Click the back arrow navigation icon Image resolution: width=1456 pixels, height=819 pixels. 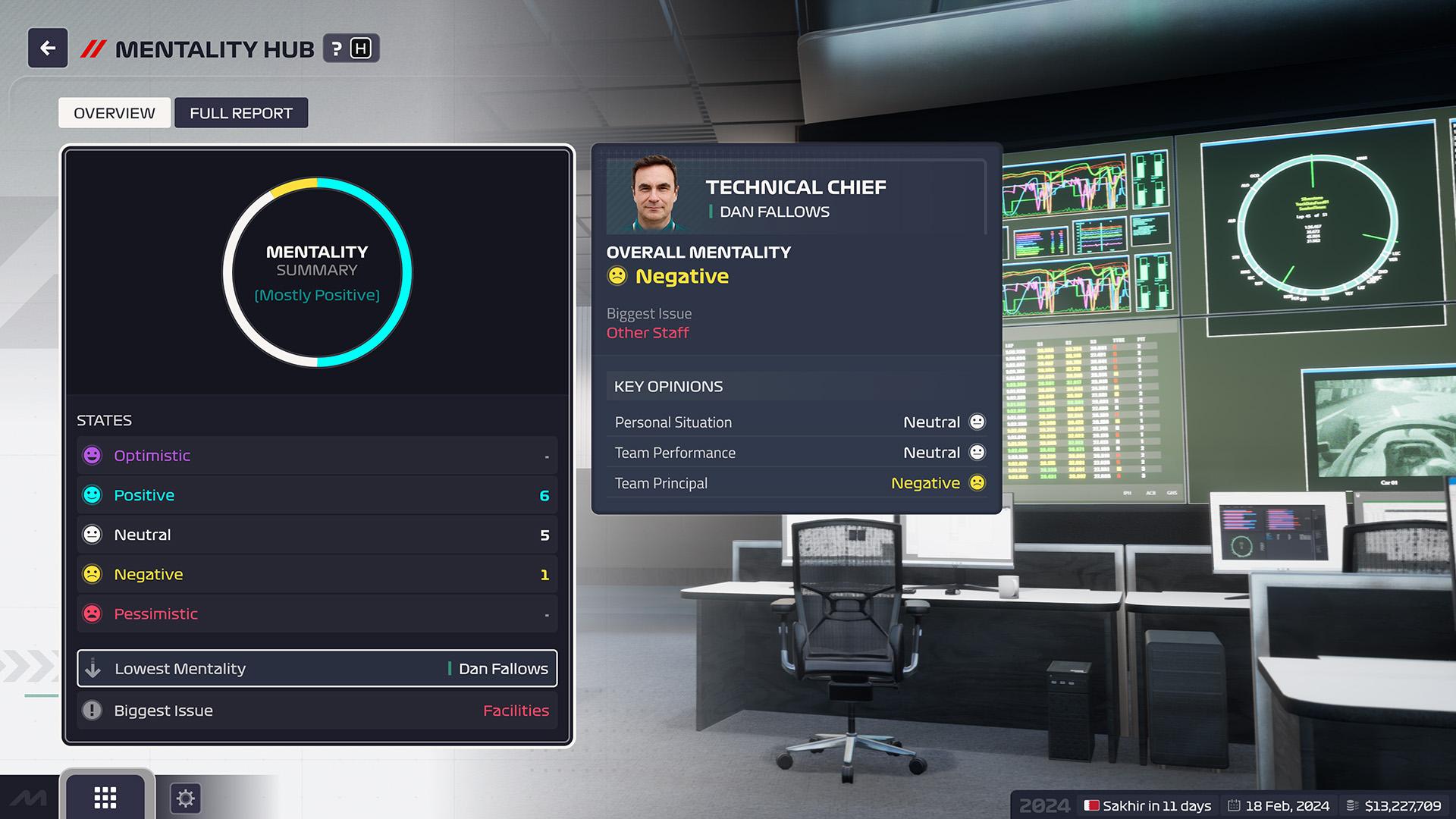tap(49, 47)
